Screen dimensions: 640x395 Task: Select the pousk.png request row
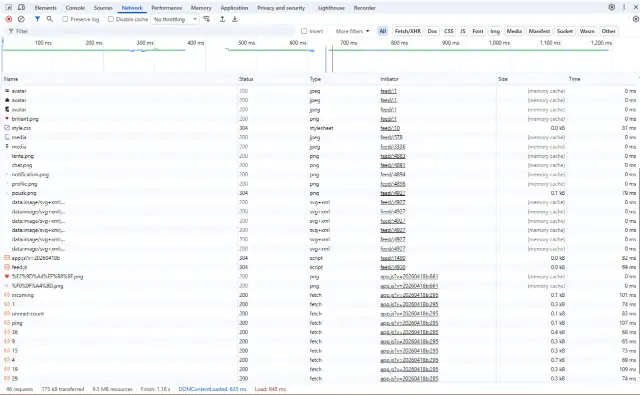pyautogui.click(x=320, y=193)
